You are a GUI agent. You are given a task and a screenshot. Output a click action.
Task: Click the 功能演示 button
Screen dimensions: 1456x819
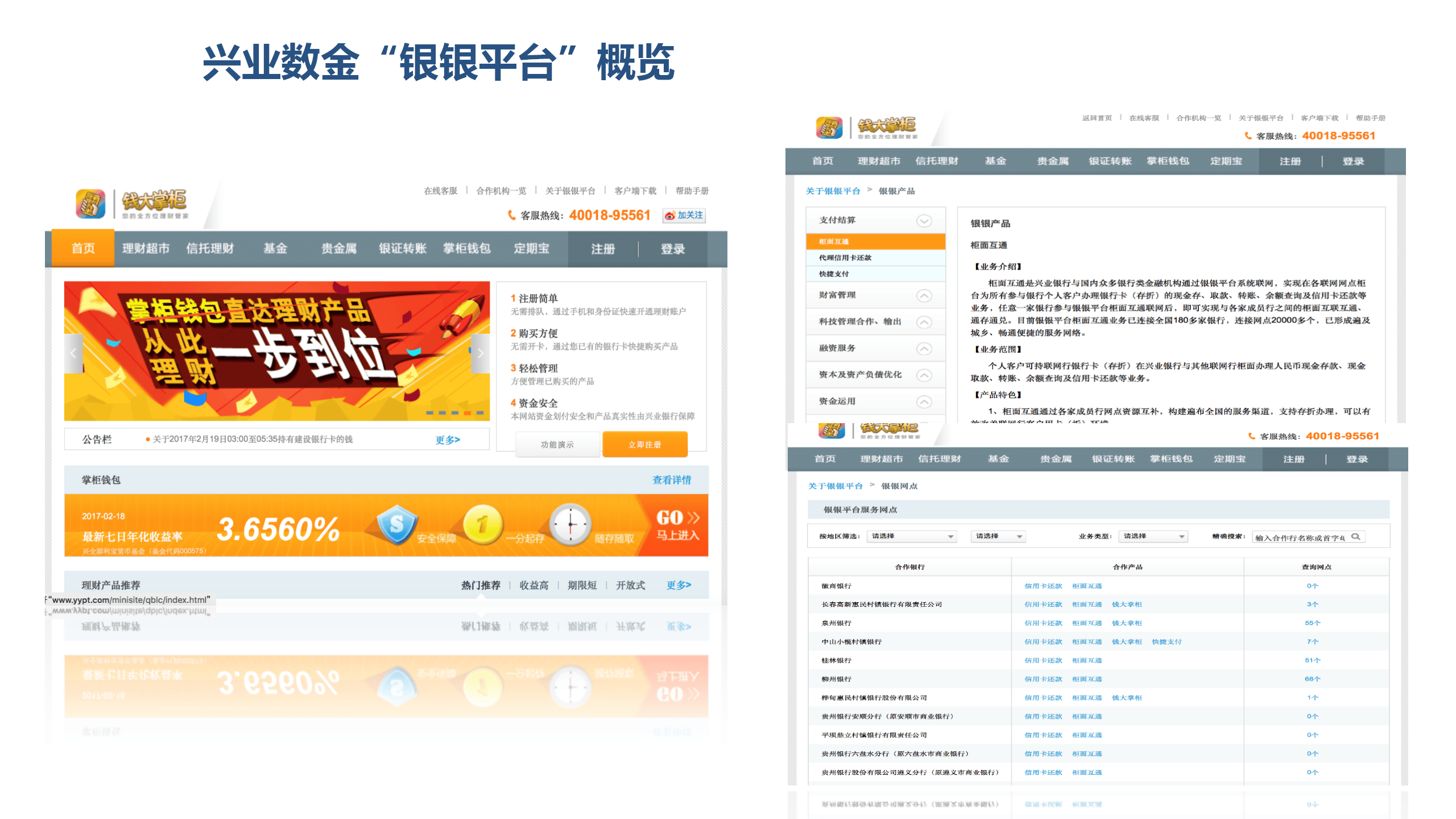[557, 444]
